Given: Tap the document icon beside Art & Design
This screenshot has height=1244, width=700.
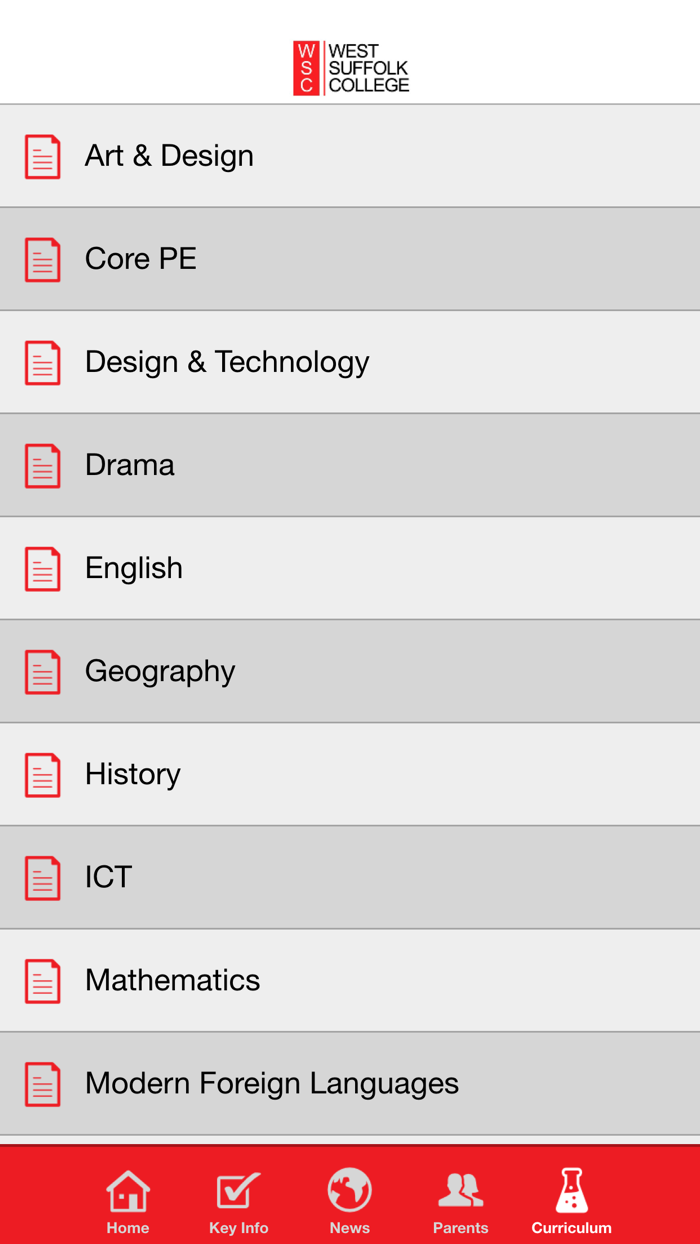Looking at the screenshot, I should [x=43, y=157].
